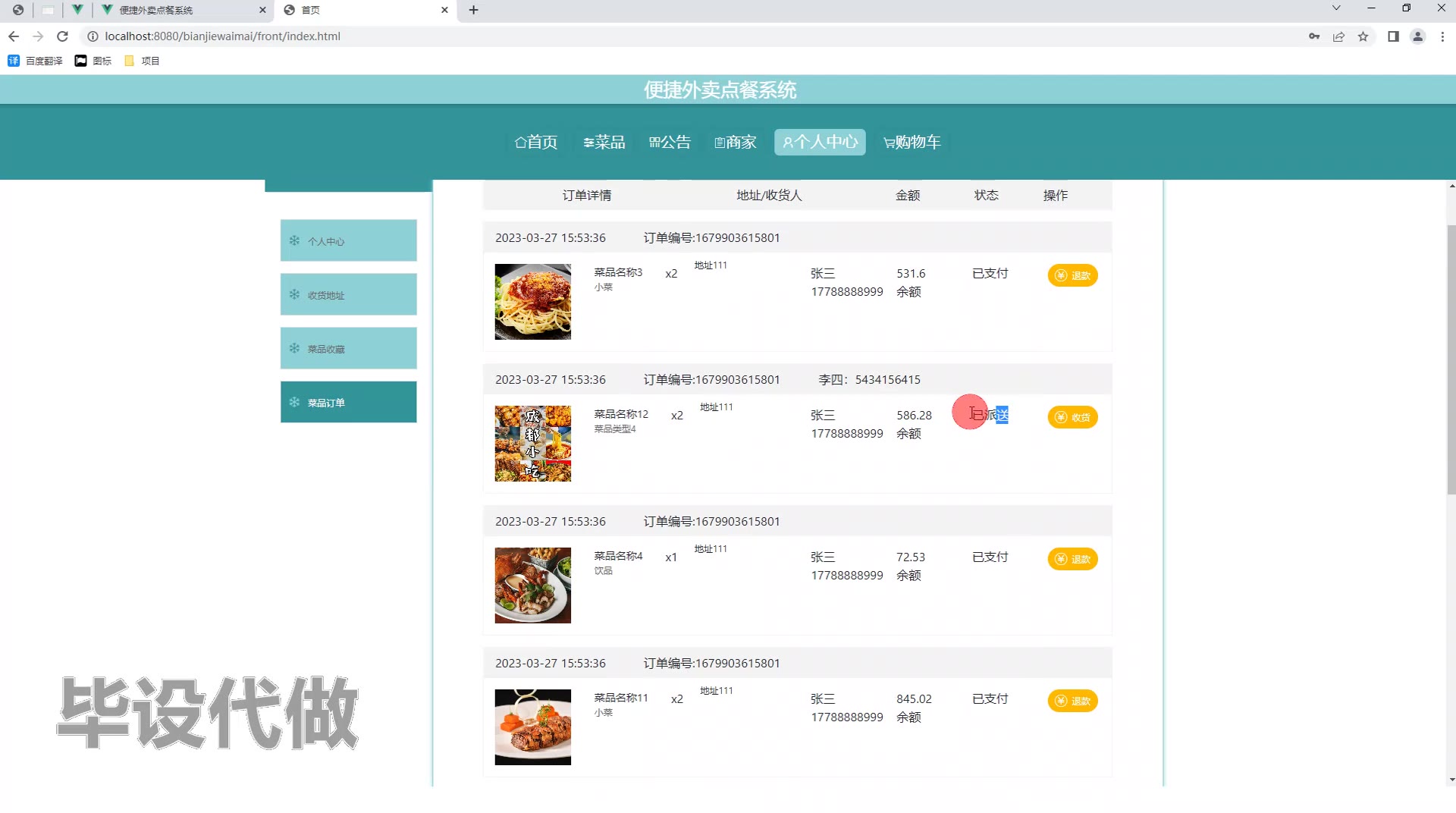Click the 已派送 status text
Screen dimensions: 1456x813
(x=990, y=415)
